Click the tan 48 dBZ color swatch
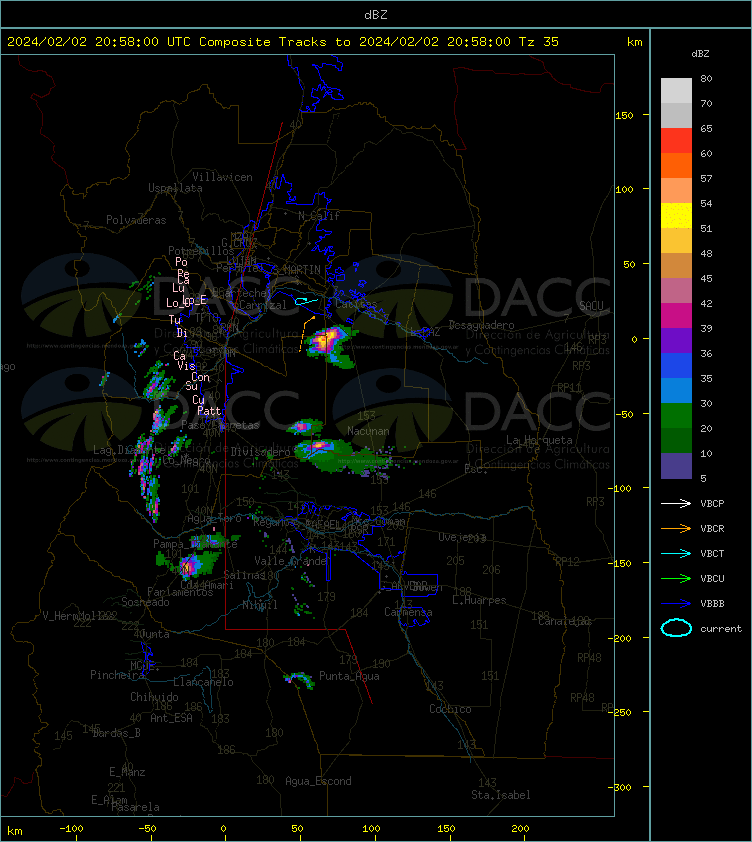Screen dimensions: 752x842 point(676,265)
